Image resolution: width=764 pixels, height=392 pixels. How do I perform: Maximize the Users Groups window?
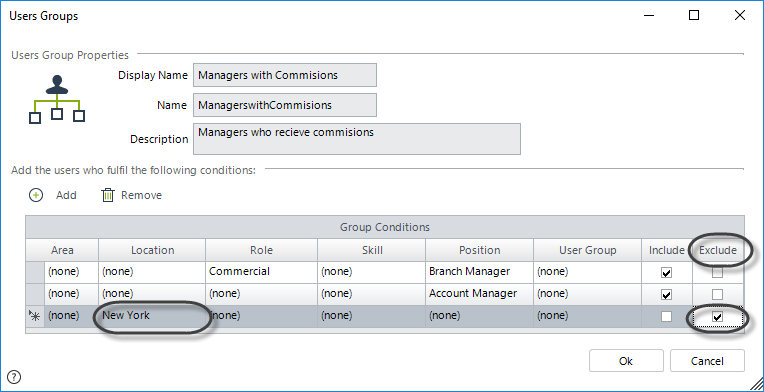pyautogui.click(x=694, y=16)
